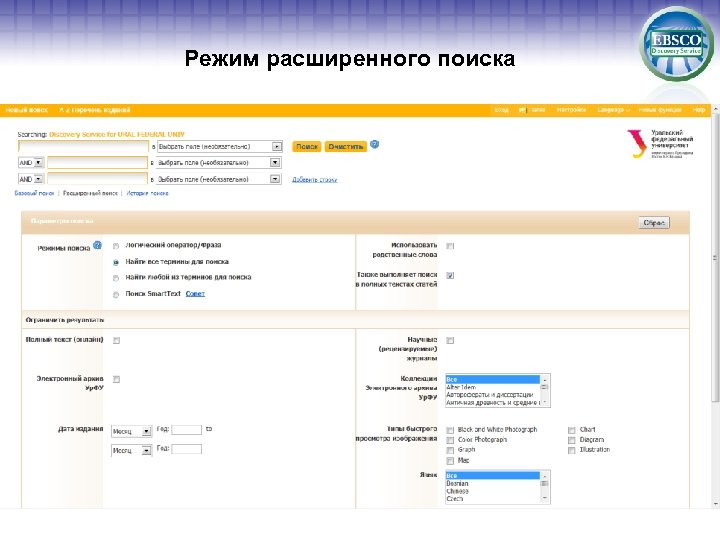Check Illustration image type checkbox
The height and width of the screenshot is (540, 720).
point(572,450)
